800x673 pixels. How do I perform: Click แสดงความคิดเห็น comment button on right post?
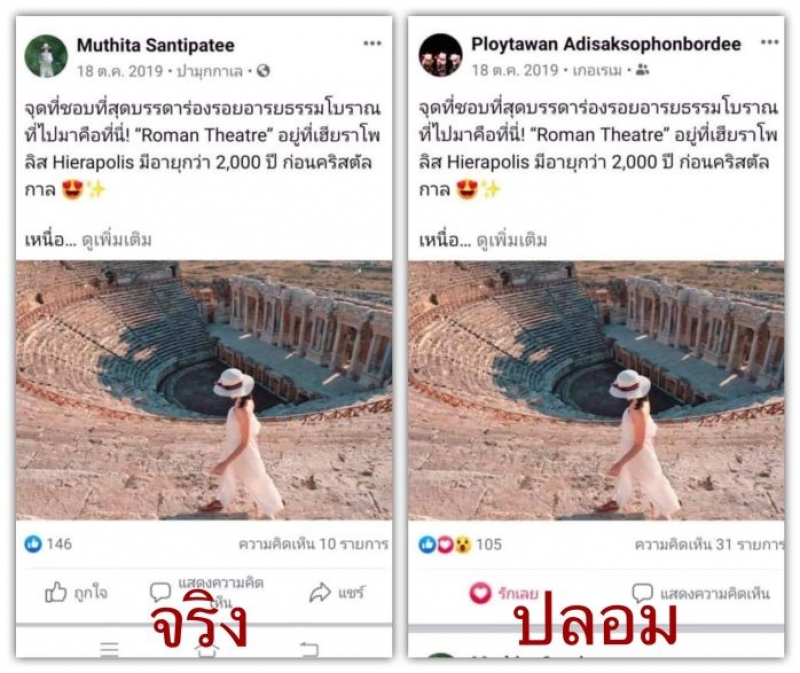701,593
